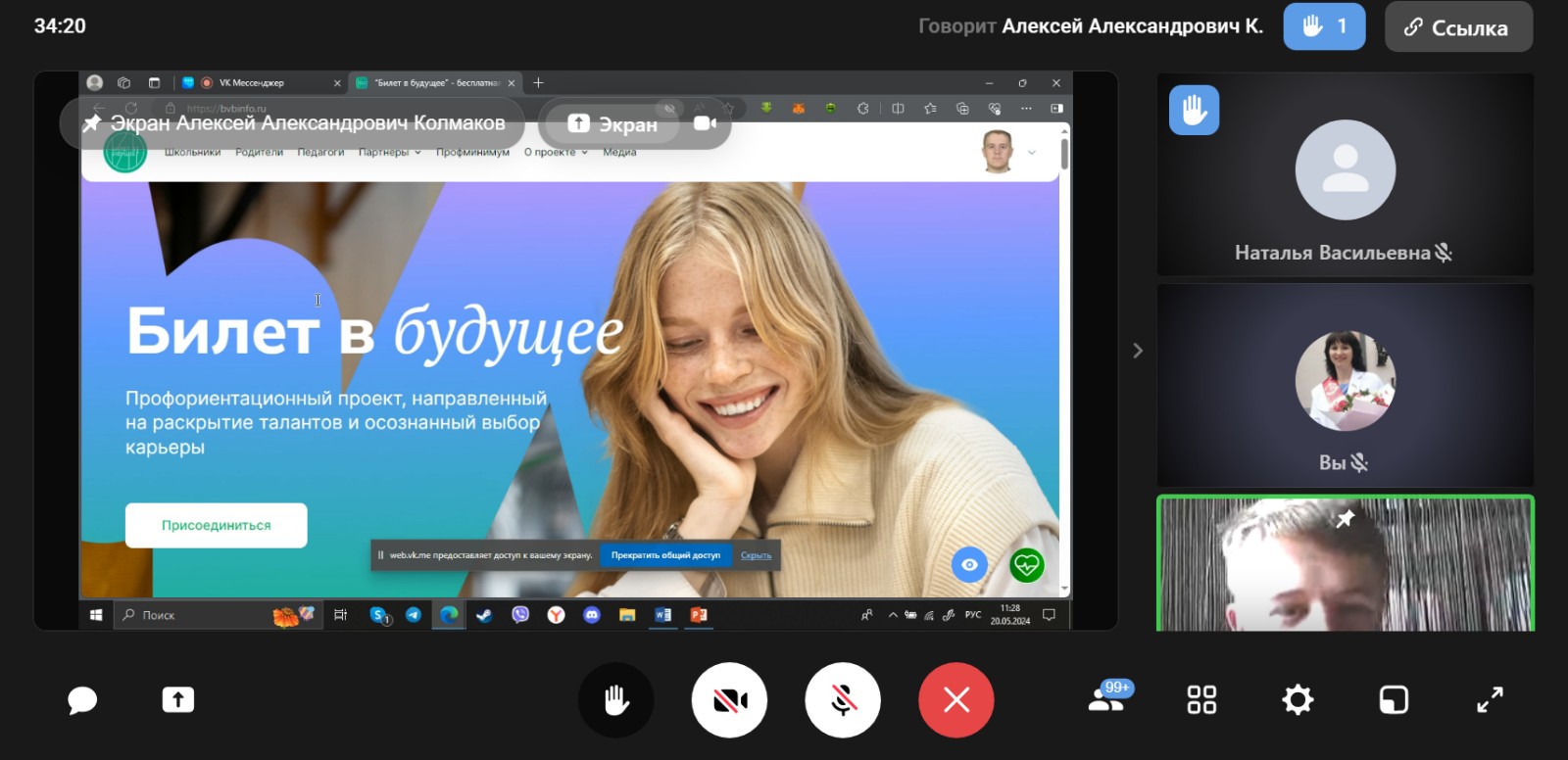Viewport: 1568px width, 760px height.
Task: Click the РУС language indicator in tray
Action: tap(973, 615)
